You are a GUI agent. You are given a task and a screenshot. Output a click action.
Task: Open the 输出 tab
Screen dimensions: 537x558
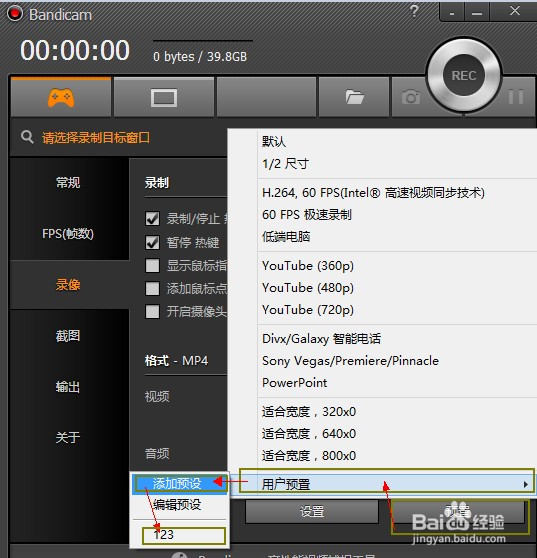(68, 386)
